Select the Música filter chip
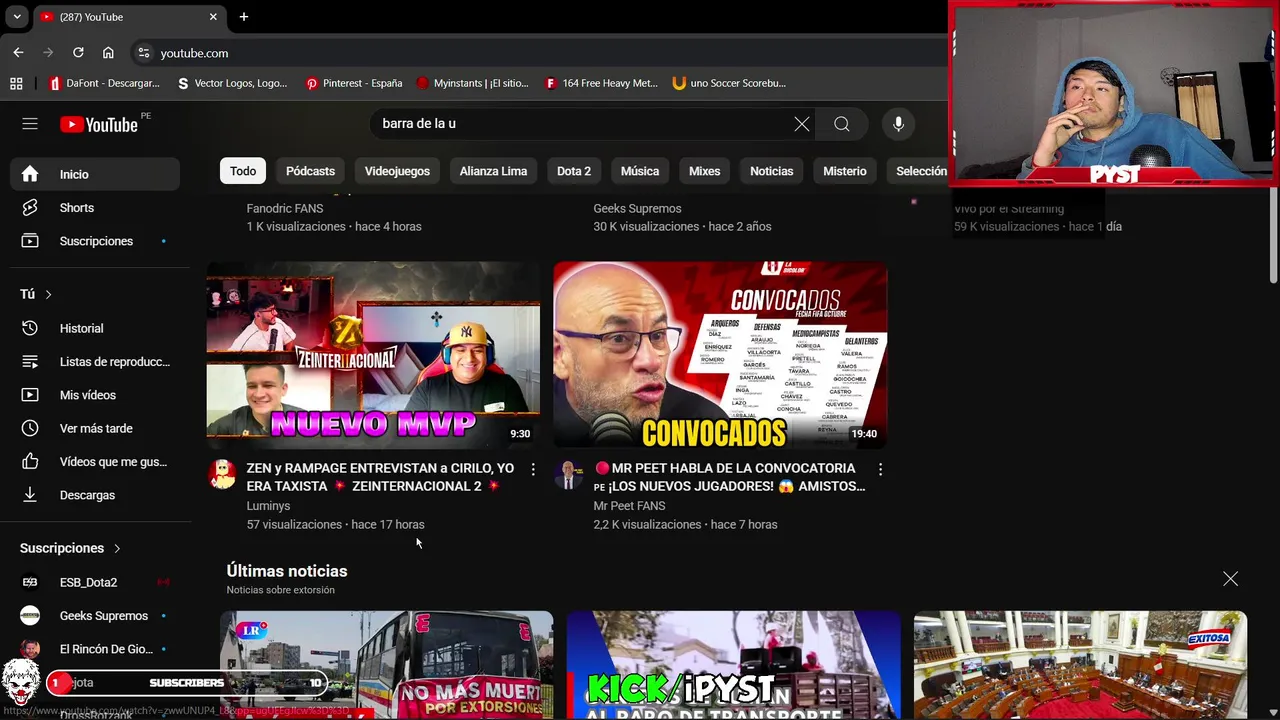The width and height of the screenshot is (1280, 720). point(640,171)
